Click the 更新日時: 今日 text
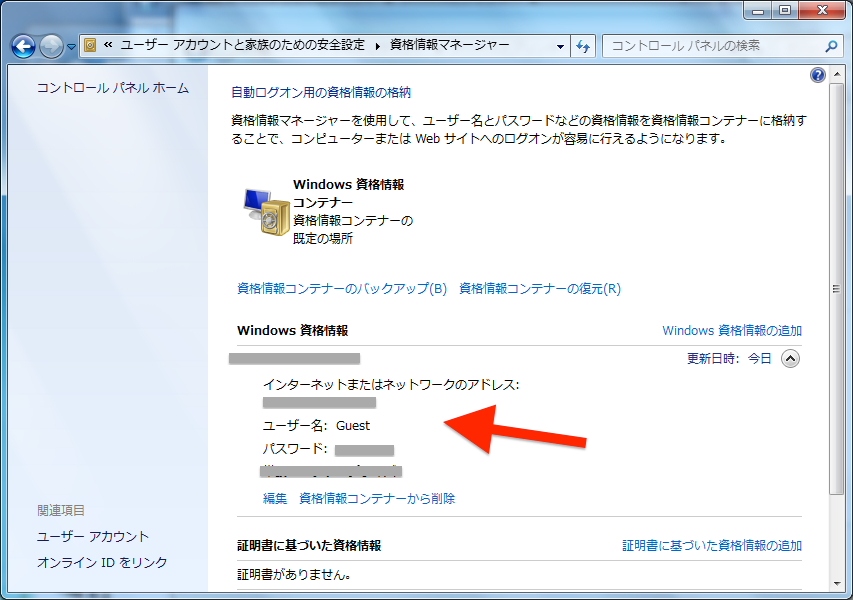The image size is (853, 600). pos(729,358)
